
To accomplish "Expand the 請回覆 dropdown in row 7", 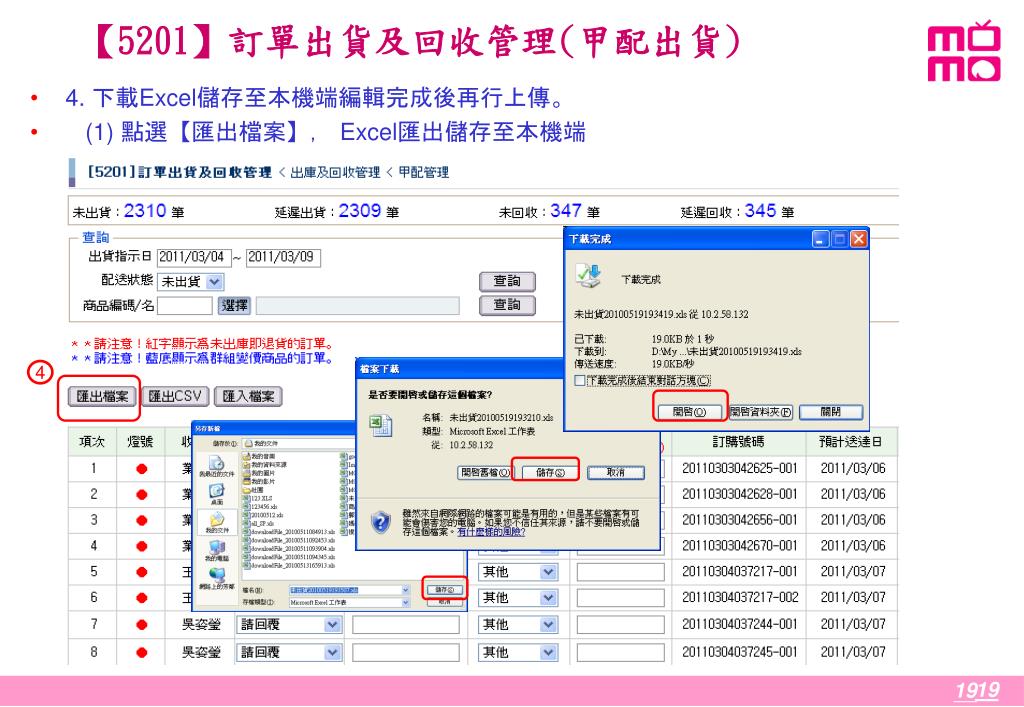I will click(332, 625).
